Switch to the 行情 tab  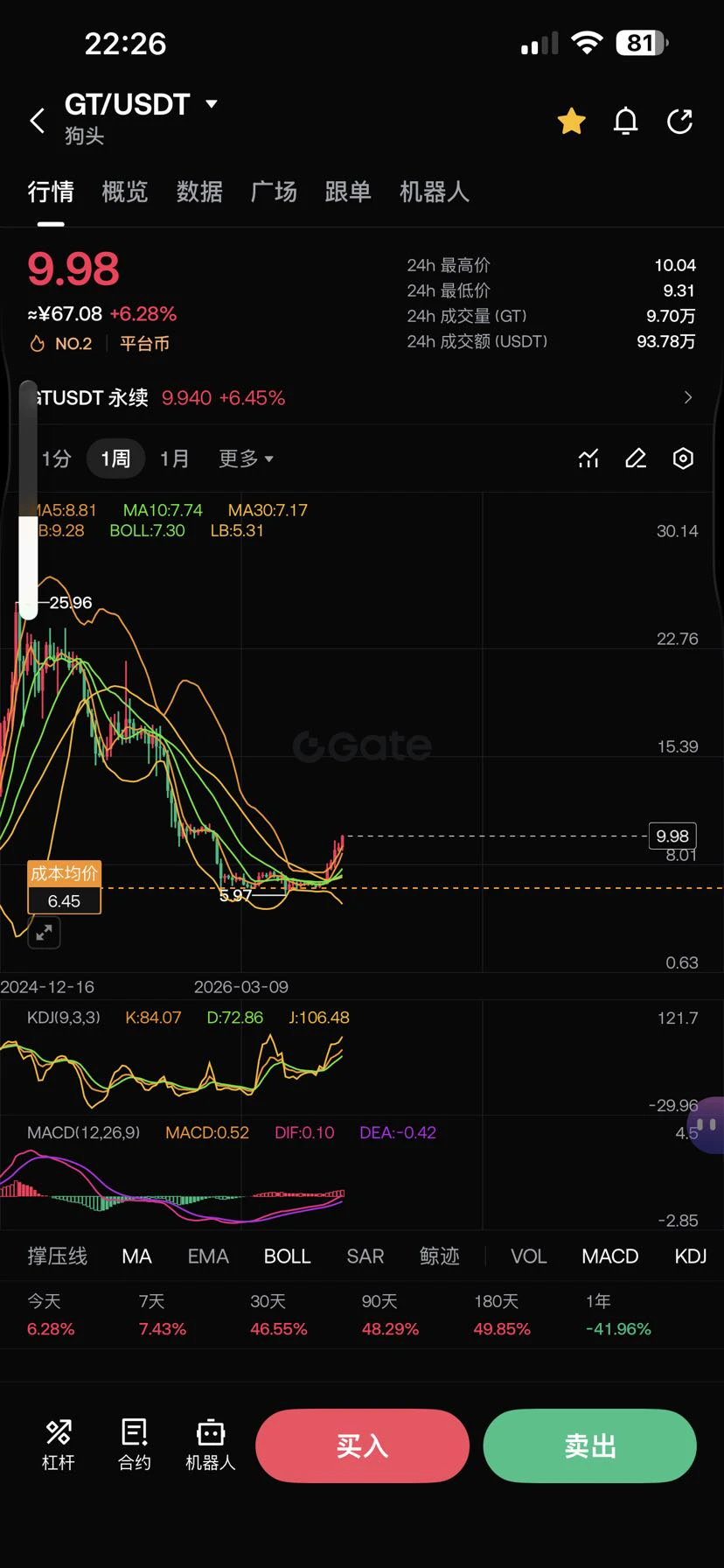(51, 192)
